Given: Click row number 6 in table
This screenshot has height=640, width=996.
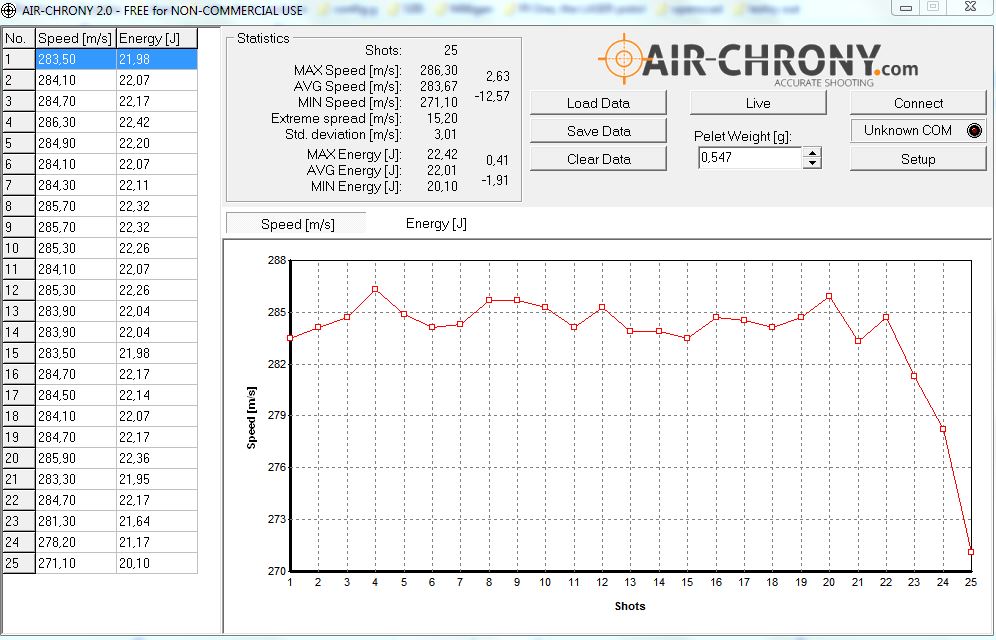Looking at the screenshot, I should [x=19, y=164].
